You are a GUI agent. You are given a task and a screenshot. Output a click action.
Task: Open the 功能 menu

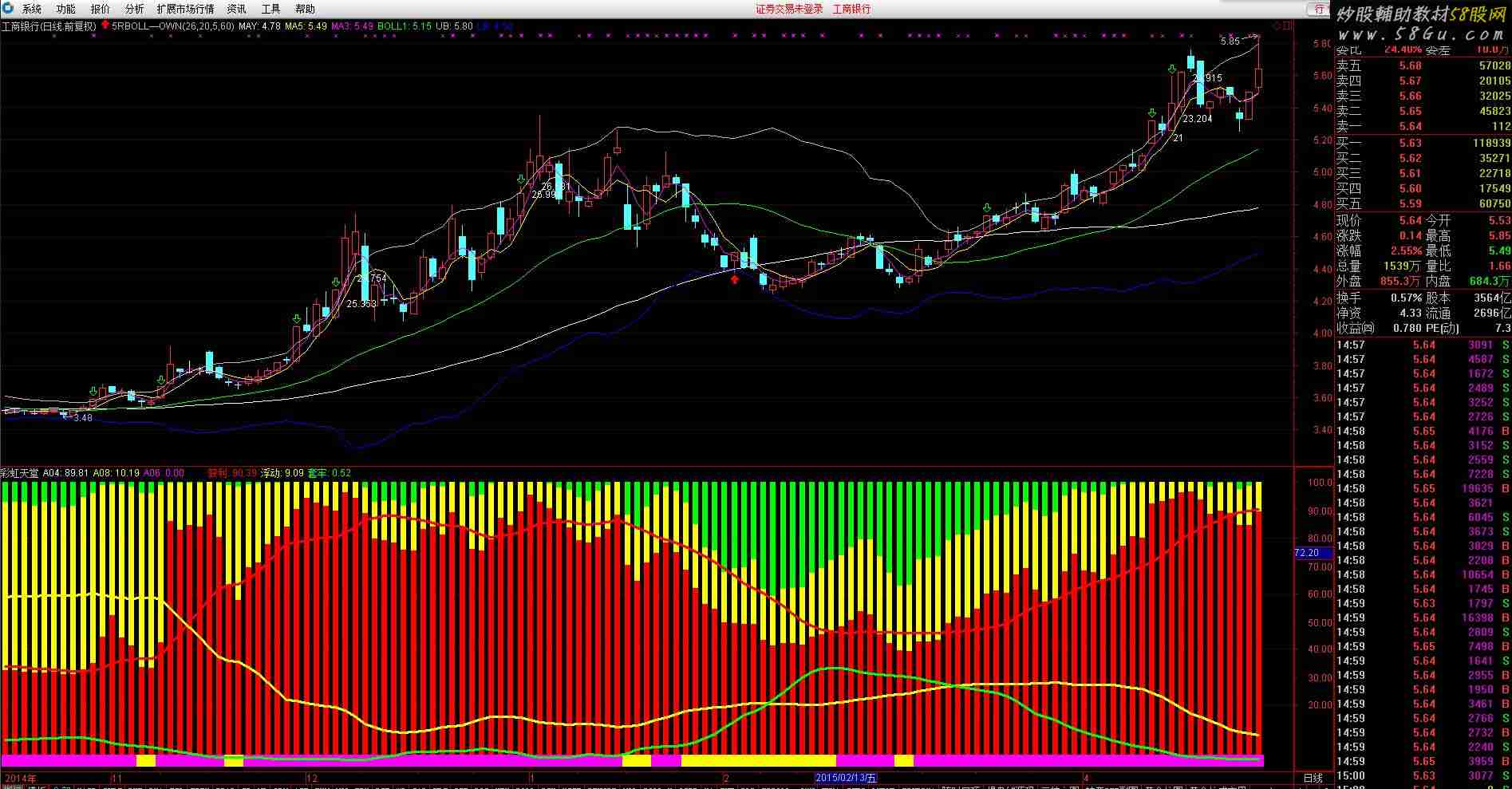pyautogui.click(x=66, y=9)
